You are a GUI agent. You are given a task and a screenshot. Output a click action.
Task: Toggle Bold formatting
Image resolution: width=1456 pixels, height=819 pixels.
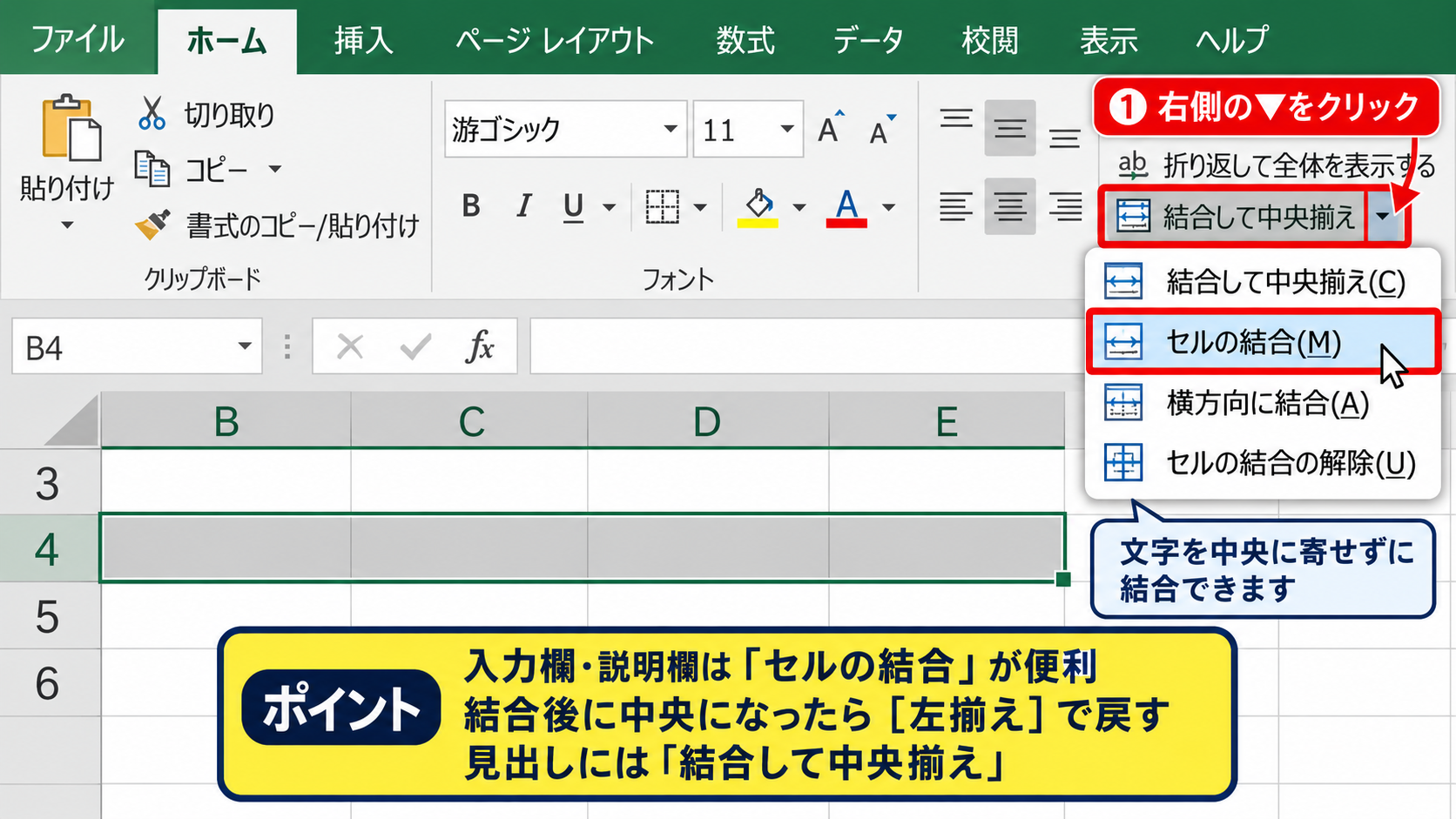[471, 206]
